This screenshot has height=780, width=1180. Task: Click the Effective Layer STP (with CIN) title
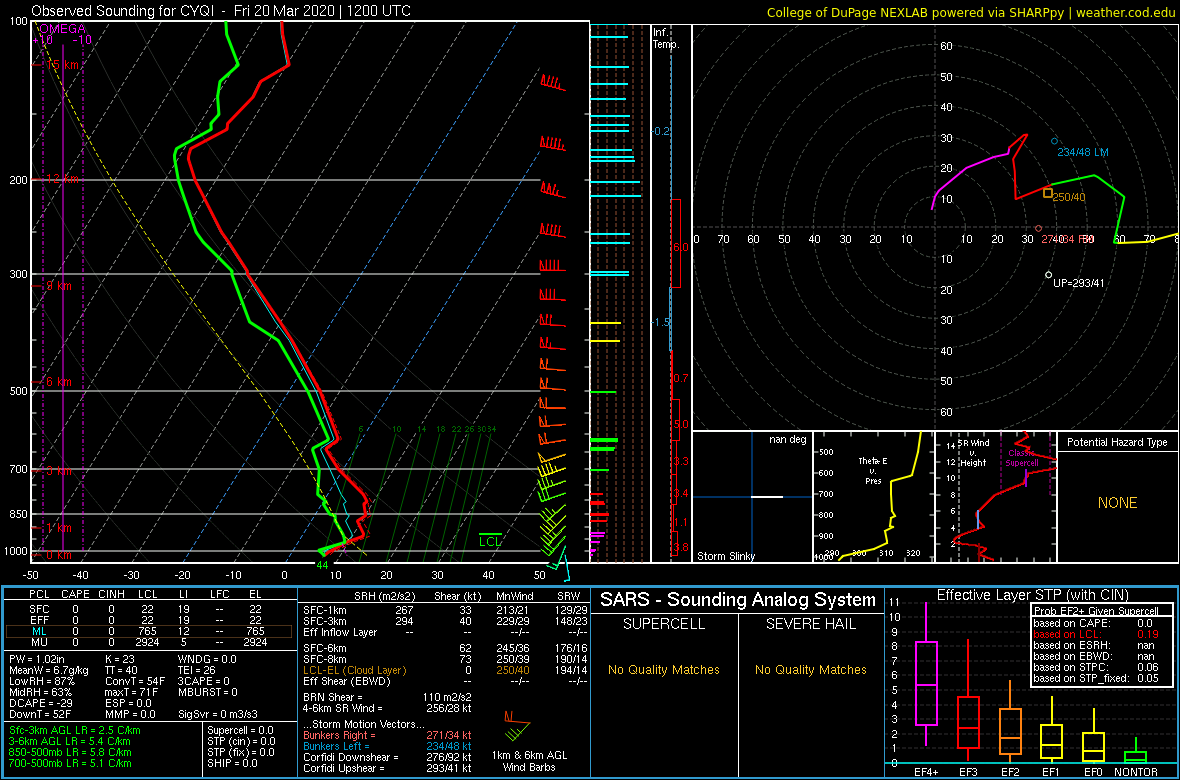1030,595
